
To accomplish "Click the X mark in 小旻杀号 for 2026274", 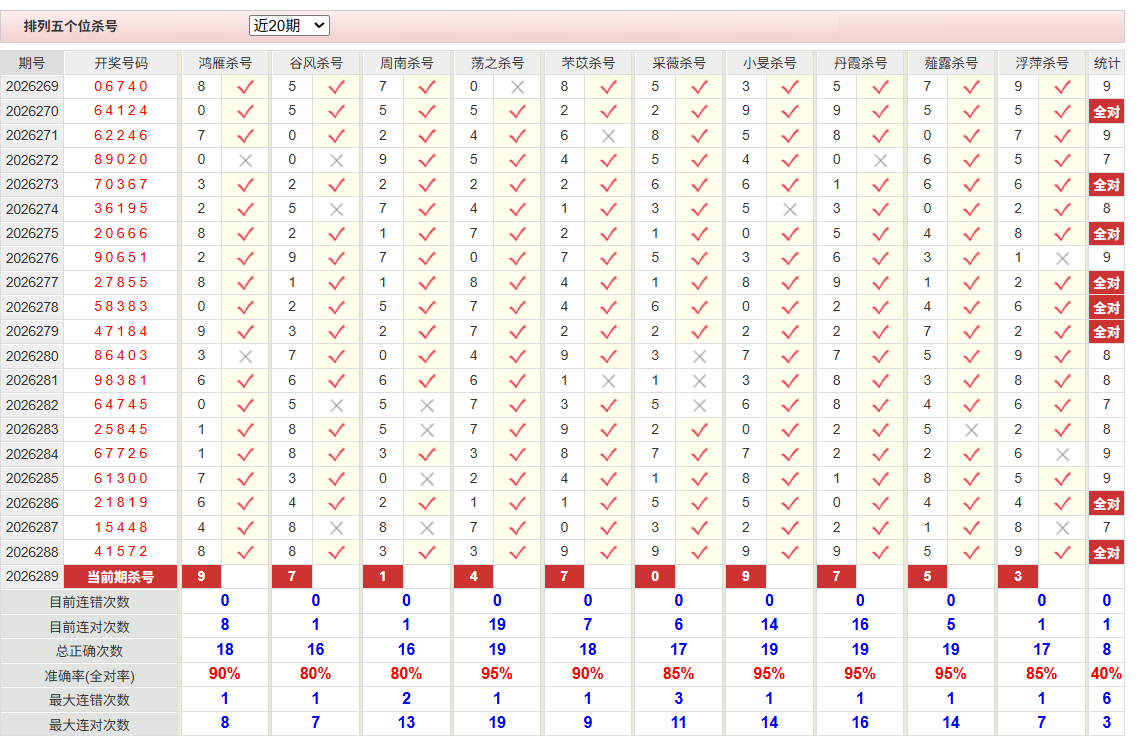I will pos(790,209).
